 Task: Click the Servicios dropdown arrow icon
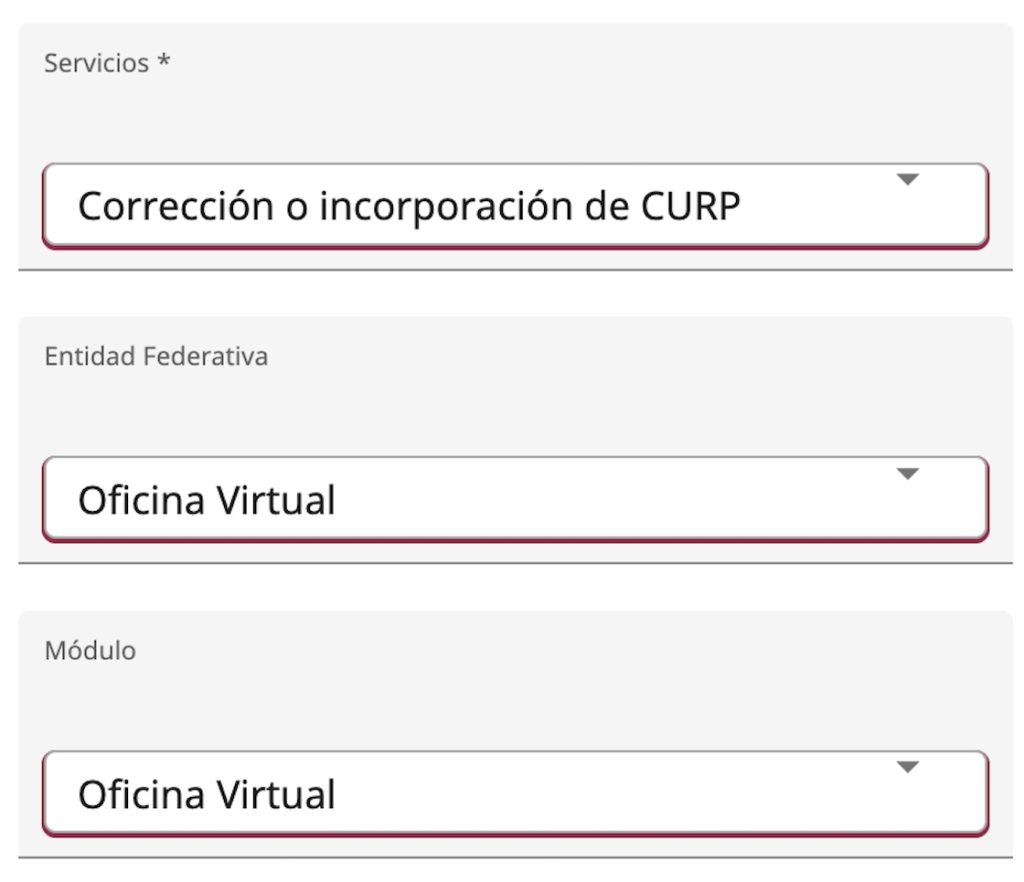click(907, 180)
